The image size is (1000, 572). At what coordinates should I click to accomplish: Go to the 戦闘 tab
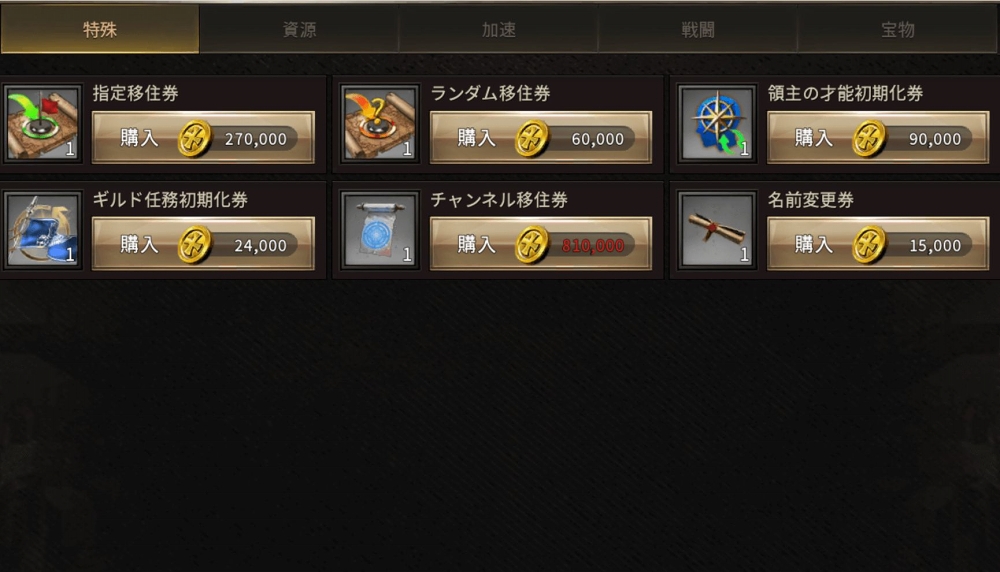(698, 29)
